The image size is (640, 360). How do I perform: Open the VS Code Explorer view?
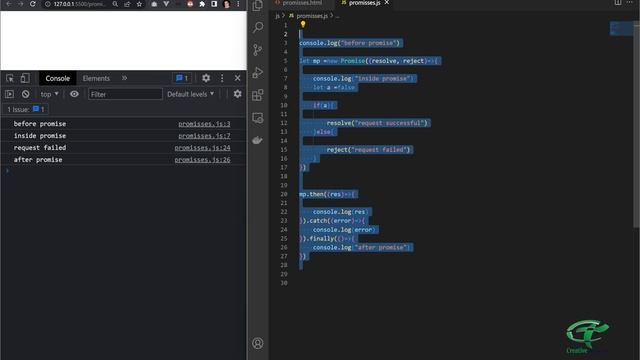pyautogui.click(x=258, y=5)
